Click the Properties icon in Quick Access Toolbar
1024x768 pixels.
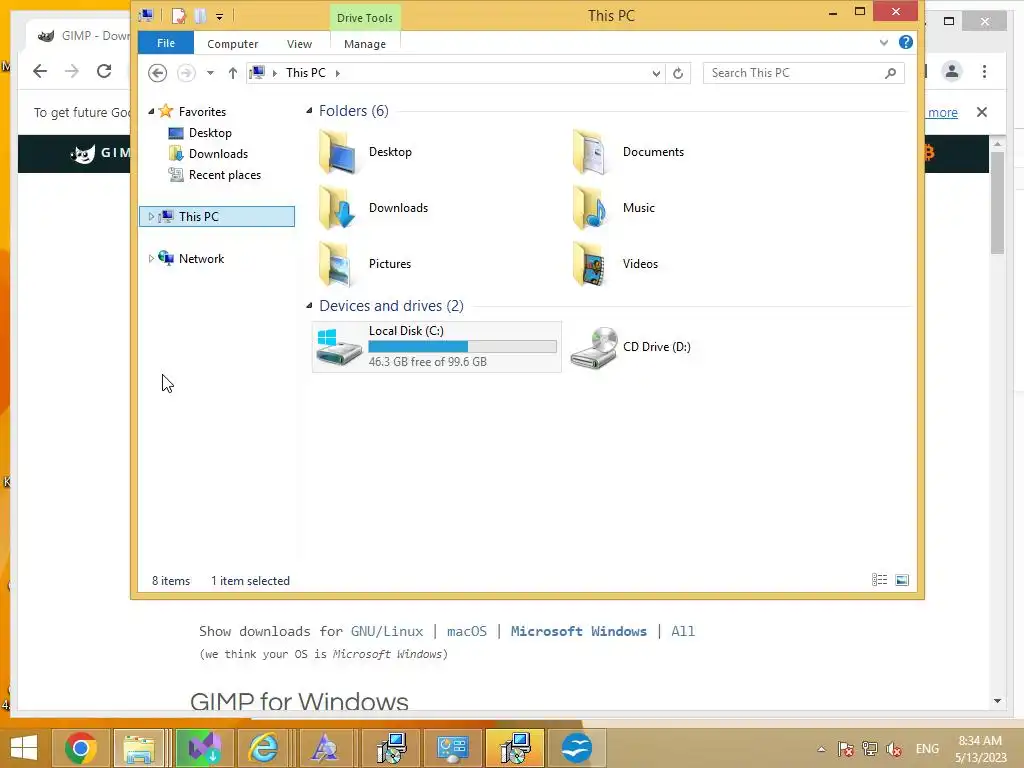pyautogui.click(x=178, y=16)
